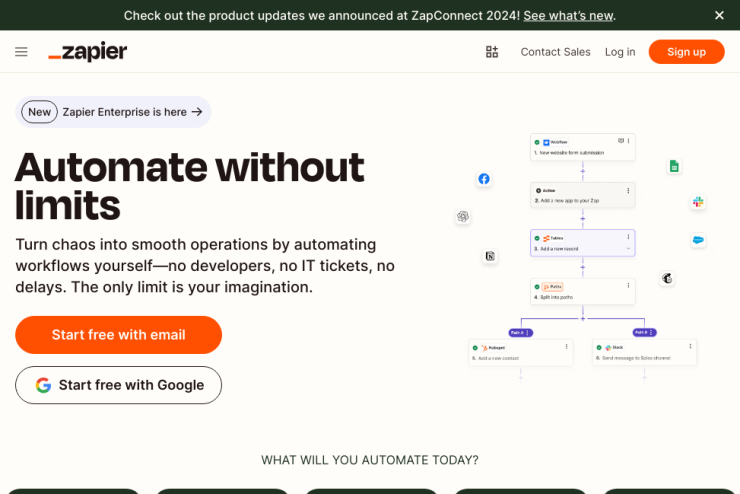Screen dimensions: 740x494
Task: Click Start free with Google
Action: [118, 385]
